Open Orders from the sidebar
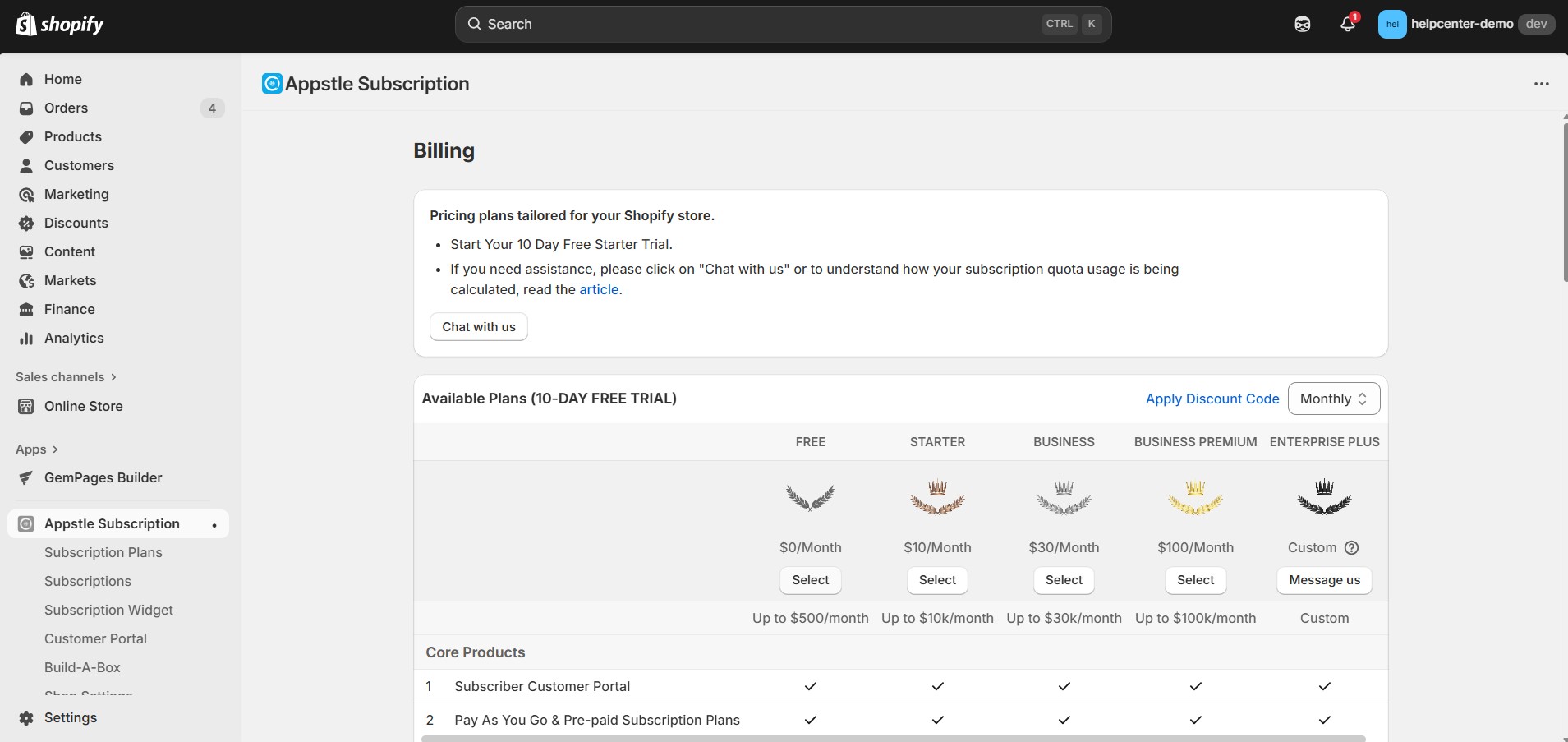Viewport: 1568px width, 742px height. point(66,108)
